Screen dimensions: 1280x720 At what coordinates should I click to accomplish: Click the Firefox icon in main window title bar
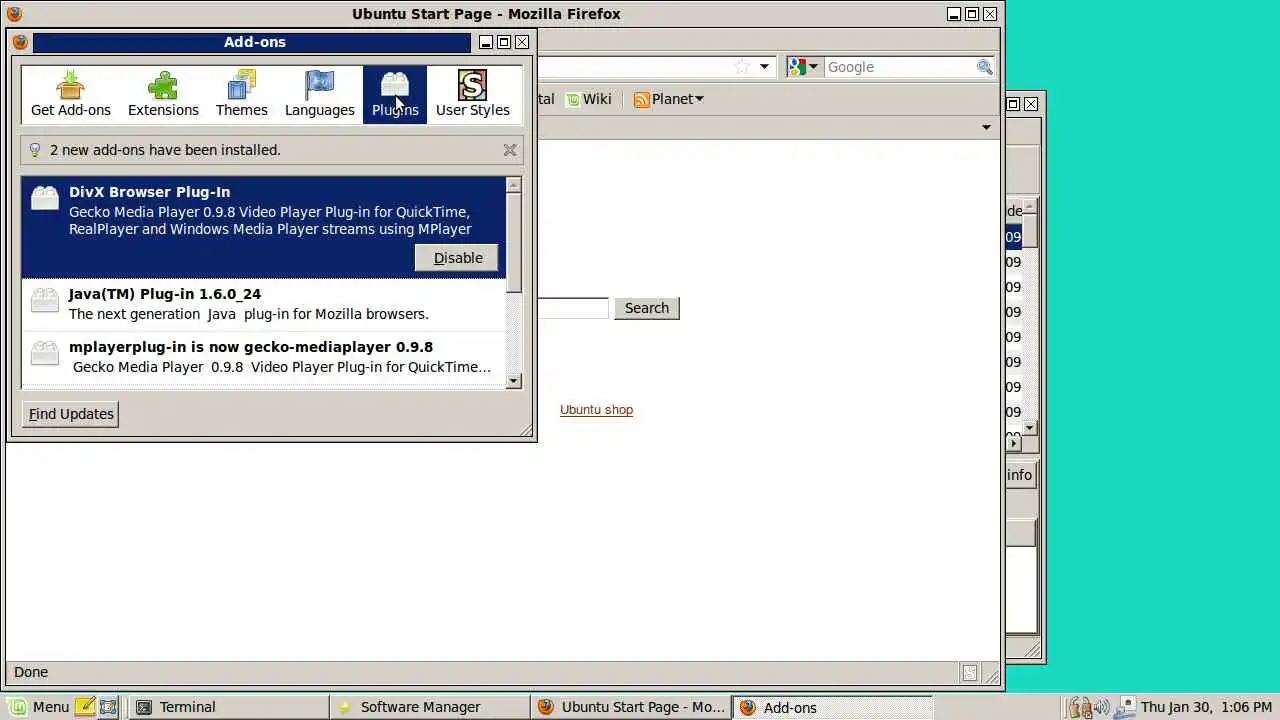14,14
